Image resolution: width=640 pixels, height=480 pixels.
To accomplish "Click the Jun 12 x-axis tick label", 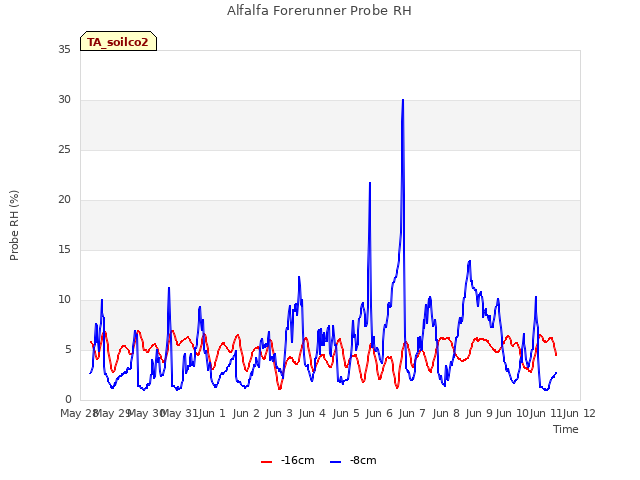I will click(579, 413).
